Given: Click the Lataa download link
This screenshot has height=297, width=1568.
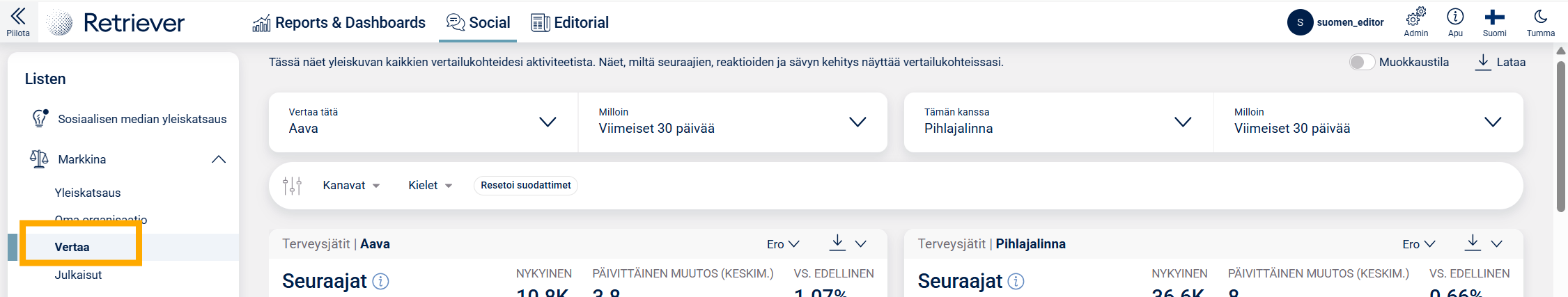Looking at the screenshot, I should 1501,62.
